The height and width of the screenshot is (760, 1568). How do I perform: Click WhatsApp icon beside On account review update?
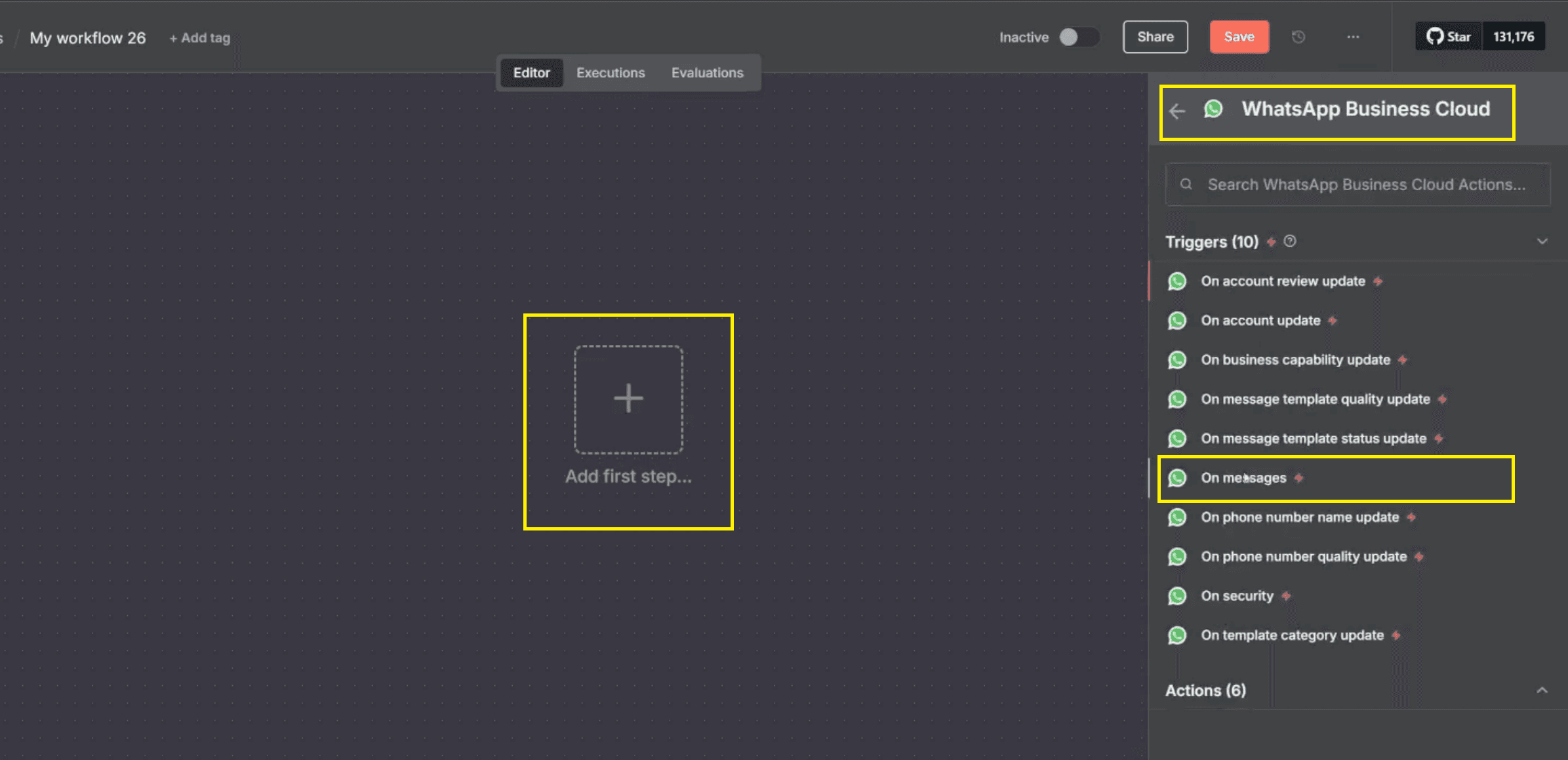coord(1177,281)
